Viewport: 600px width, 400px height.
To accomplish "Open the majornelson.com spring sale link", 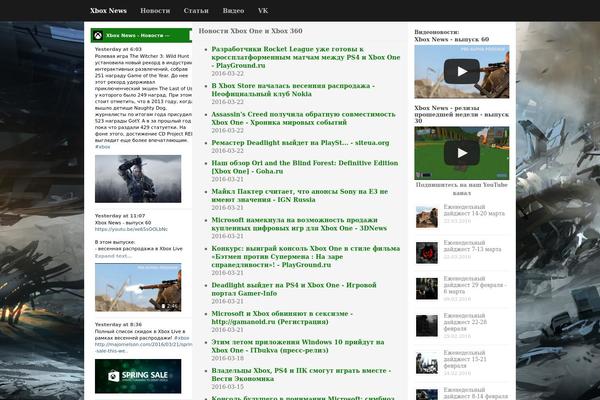I will (x=143, y=348).
